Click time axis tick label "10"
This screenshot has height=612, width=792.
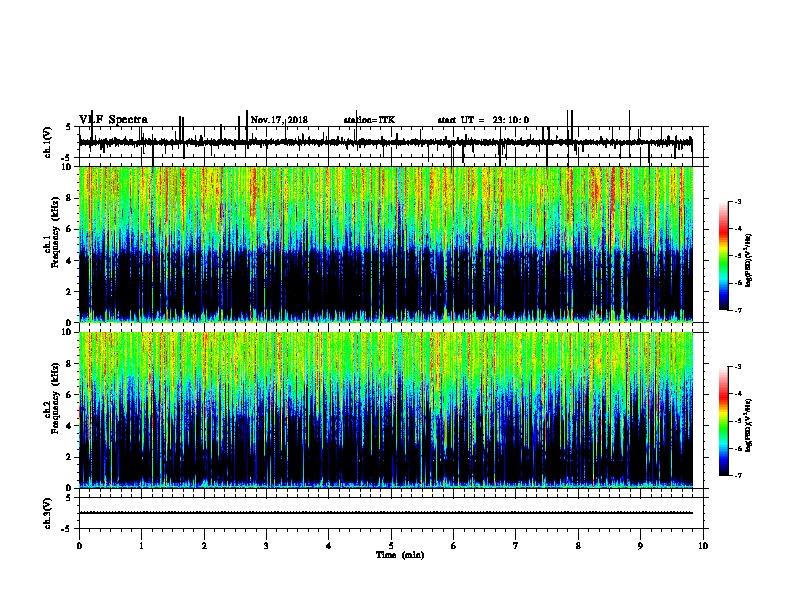(703, 546)
